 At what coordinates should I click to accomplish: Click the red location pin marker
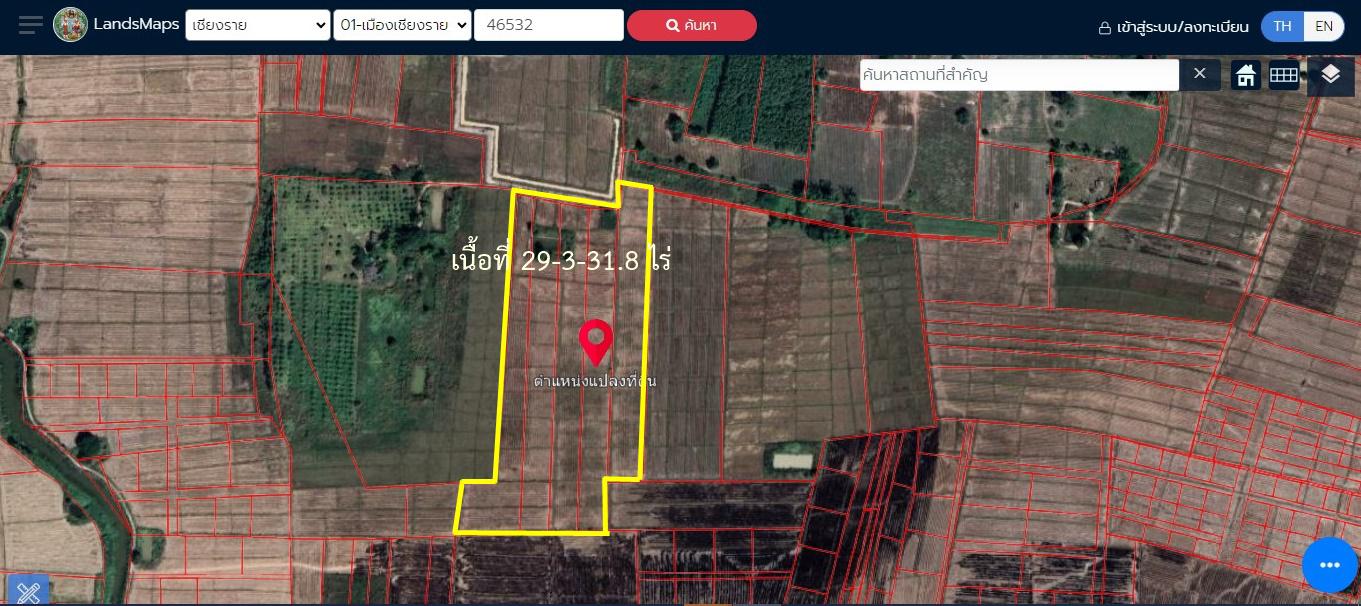point(596,343)
